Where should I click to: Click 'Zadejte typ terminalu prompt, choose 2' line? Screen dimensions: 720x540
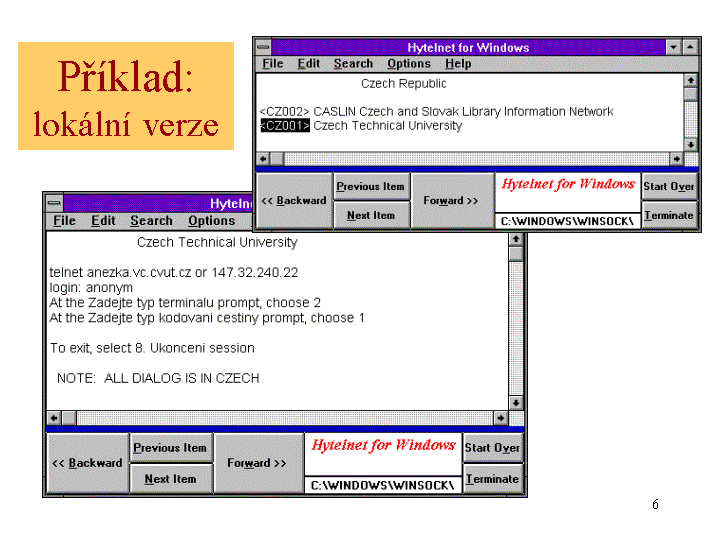click(185, 303)
